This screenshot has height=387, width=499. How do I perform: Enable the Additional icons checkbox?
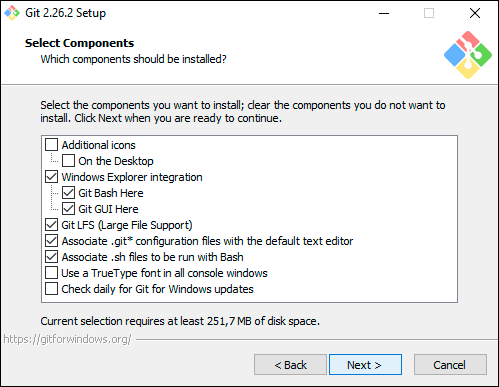click(x=51, y=145)
